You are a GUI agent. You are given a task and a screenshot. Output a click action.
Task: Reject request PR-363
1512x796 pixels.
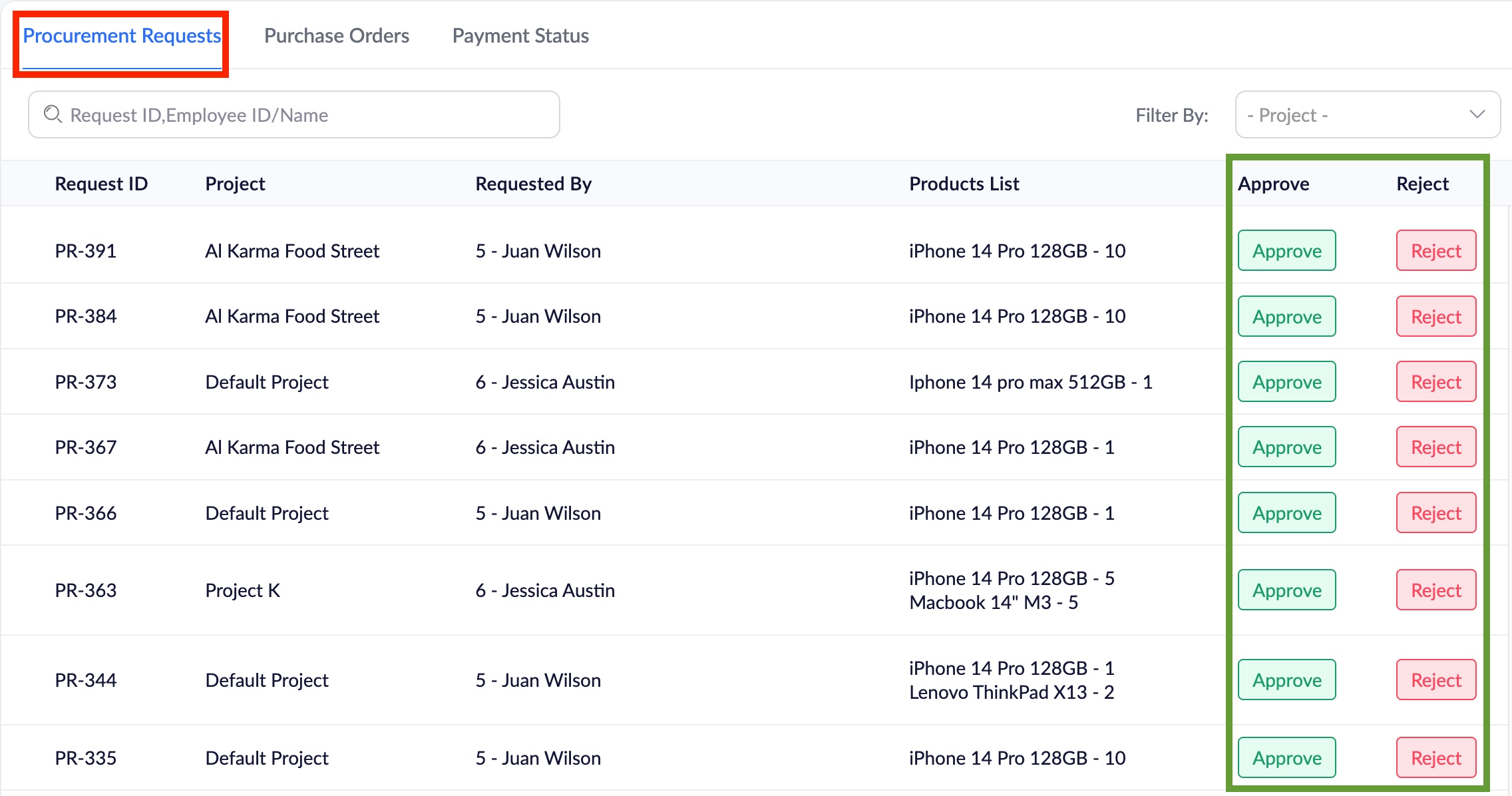(1435, 590)
